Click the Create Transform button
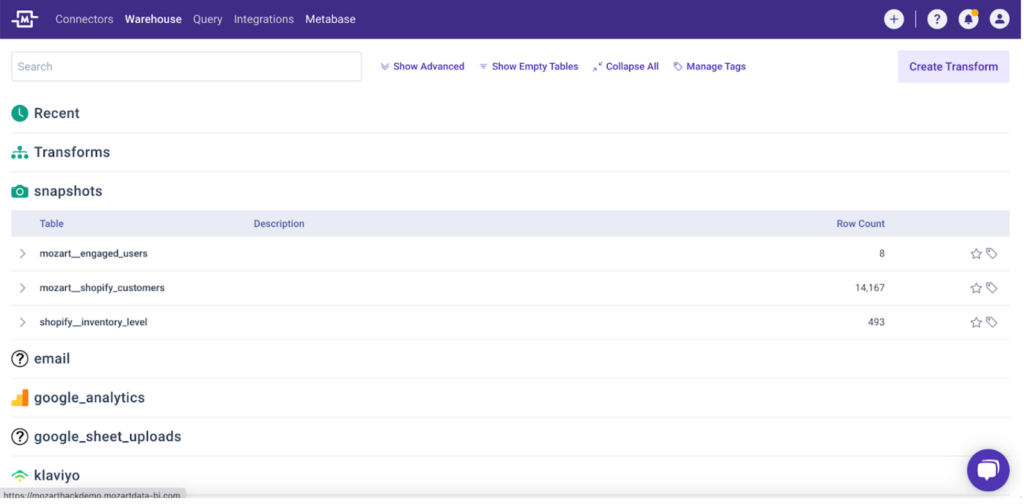 [953, 67]
